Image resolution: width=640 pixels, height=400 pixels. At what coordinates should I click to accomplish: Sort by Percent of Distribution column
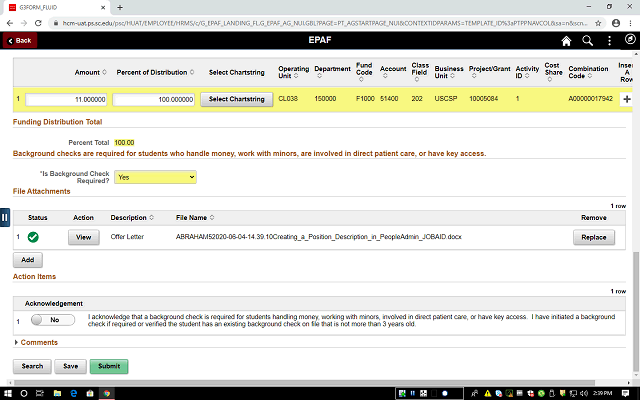(155, 72)
